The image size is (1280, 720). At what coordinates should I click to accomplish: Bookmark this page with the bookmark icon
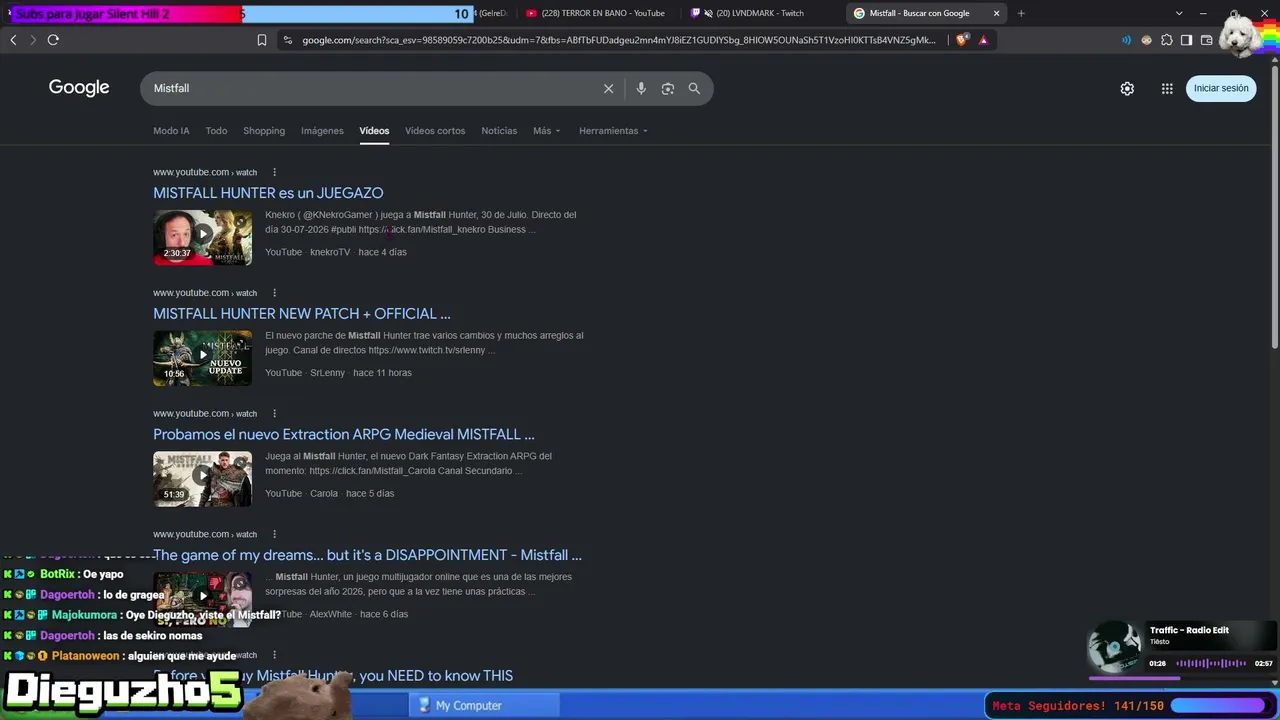[262, 40]
